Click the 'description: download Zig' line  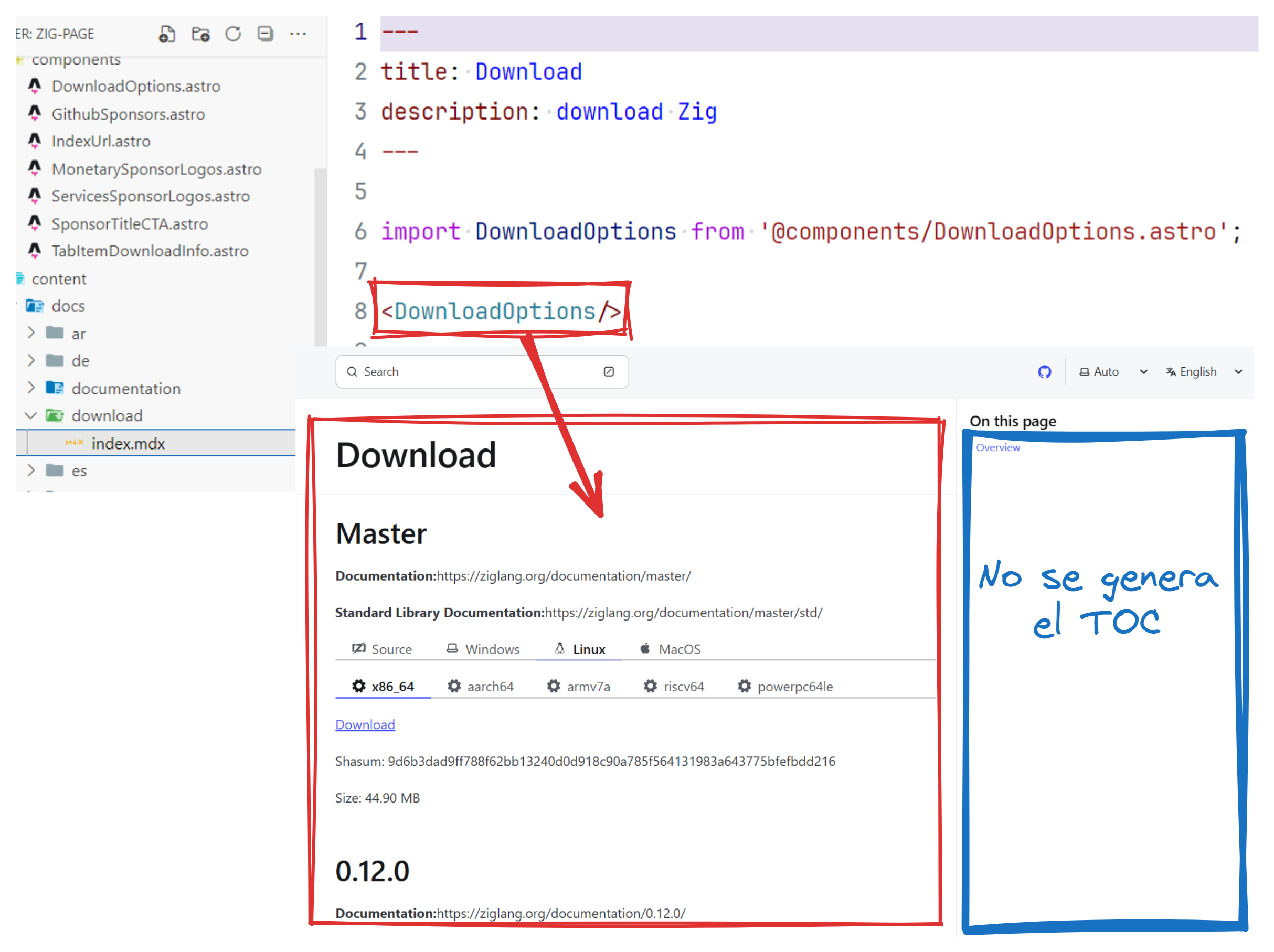pyautogui.click(x=548, y=112)
